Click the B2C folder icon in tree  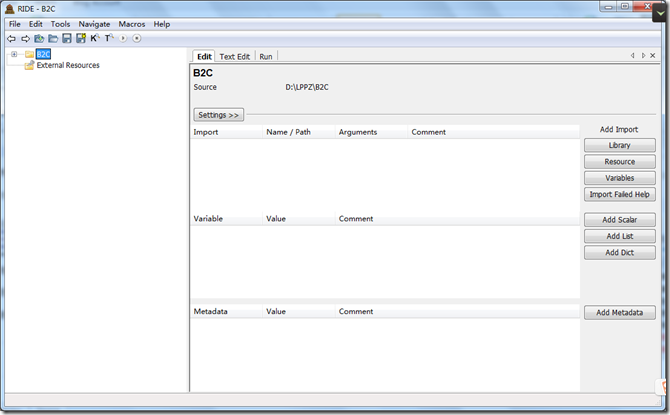29,54
